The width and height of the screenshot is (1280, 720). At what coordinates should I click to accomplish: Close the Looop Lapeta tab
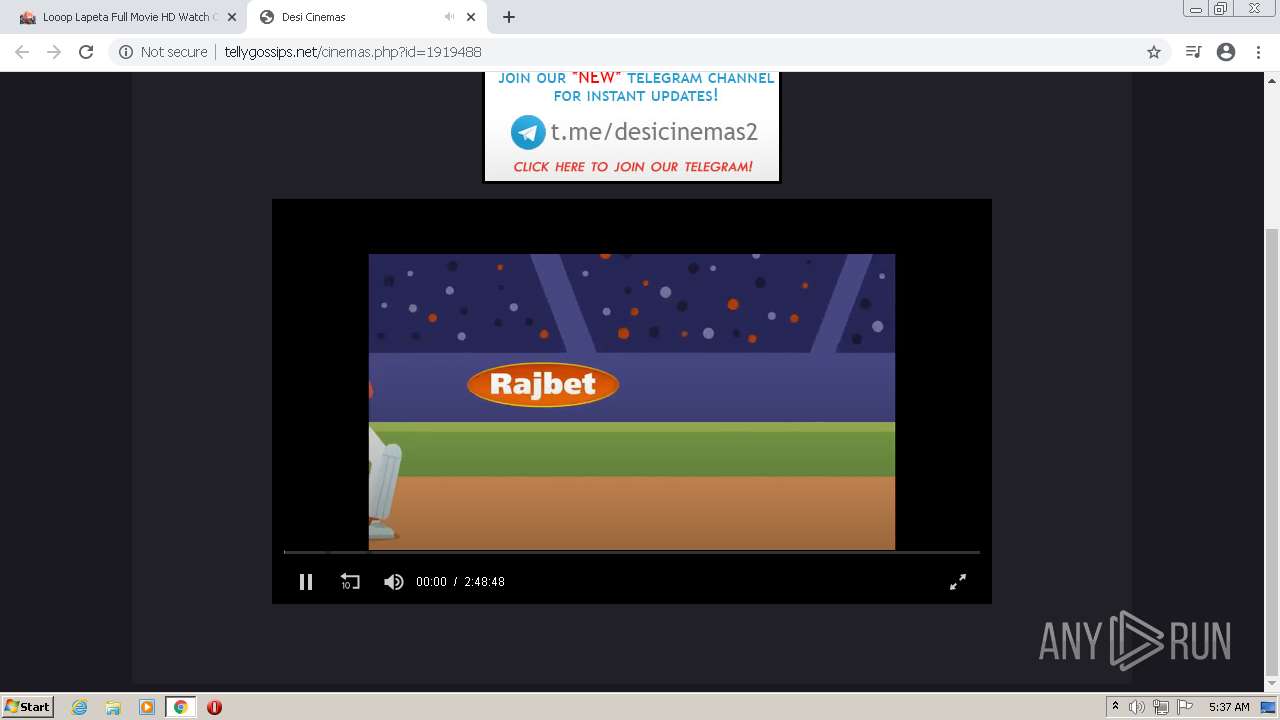(x=232, y=17)
